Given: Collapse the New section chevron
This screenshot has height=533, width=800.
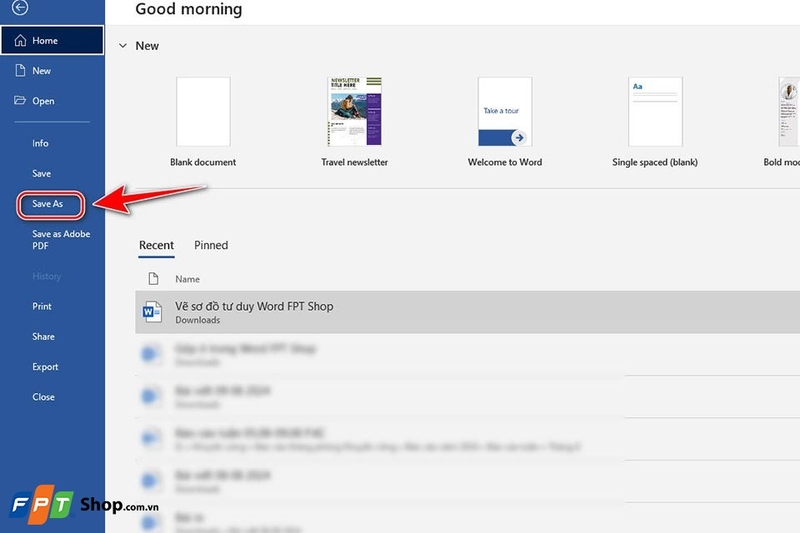Looking at the screenshot, I should pos(123,46).
